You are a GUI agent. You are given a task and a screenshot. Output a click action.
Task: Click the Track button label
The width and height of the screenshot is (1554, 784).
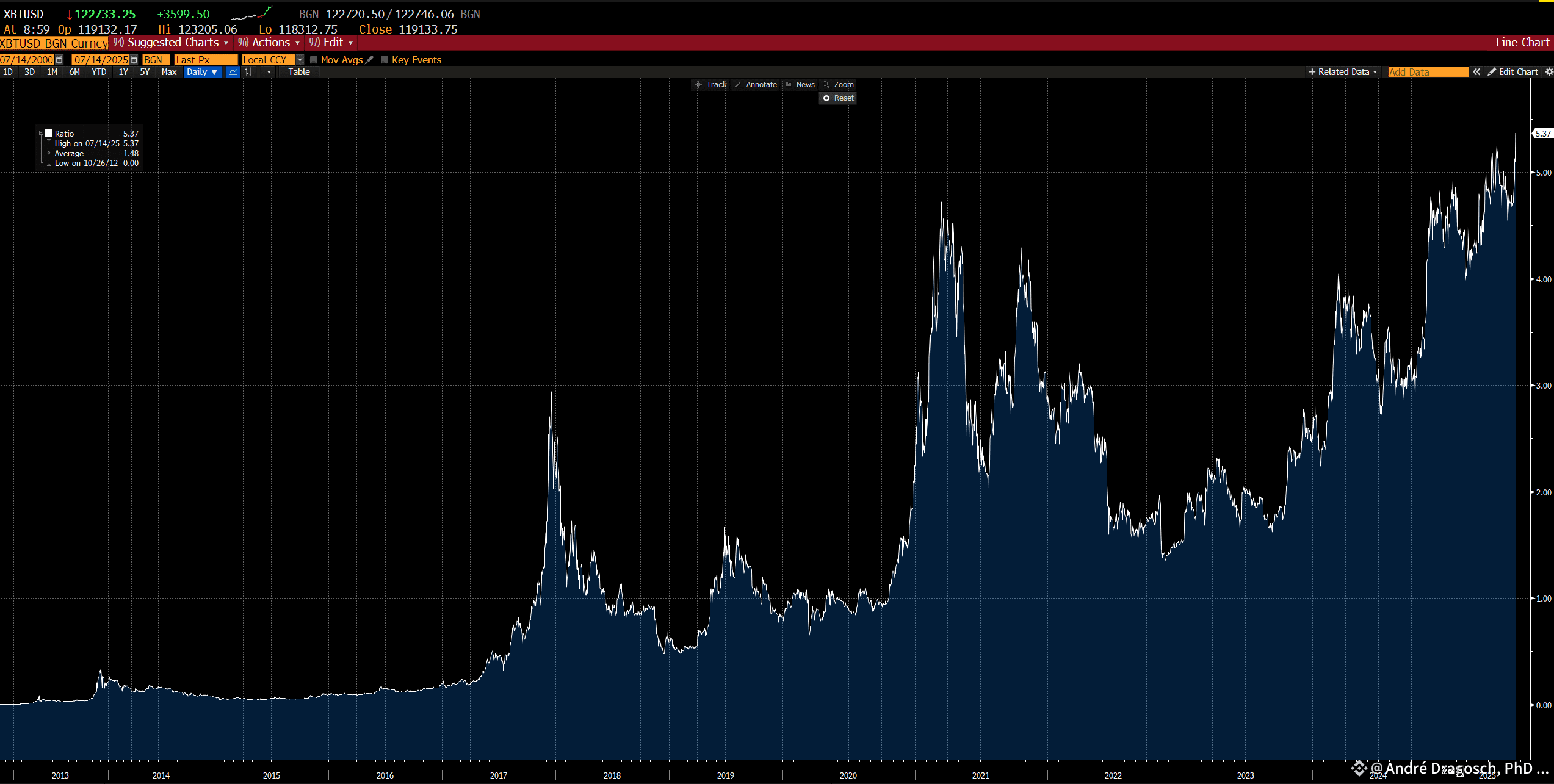coord(717,85)
